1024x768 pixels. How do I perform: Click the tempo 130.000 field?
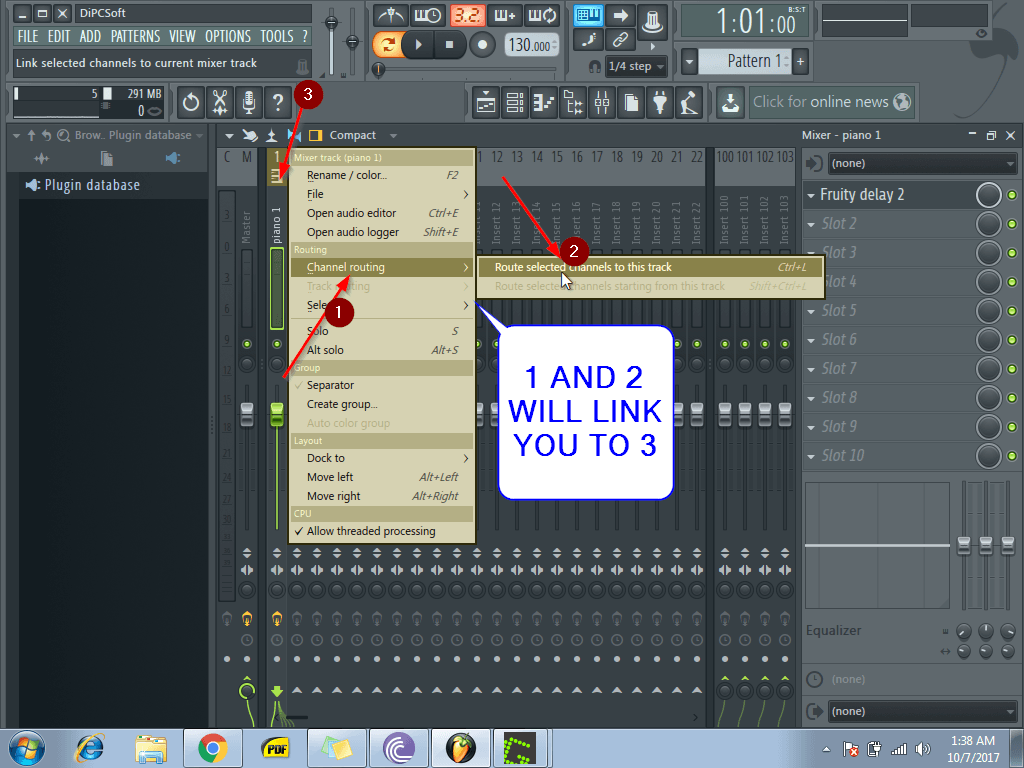(x=532, y=45)
